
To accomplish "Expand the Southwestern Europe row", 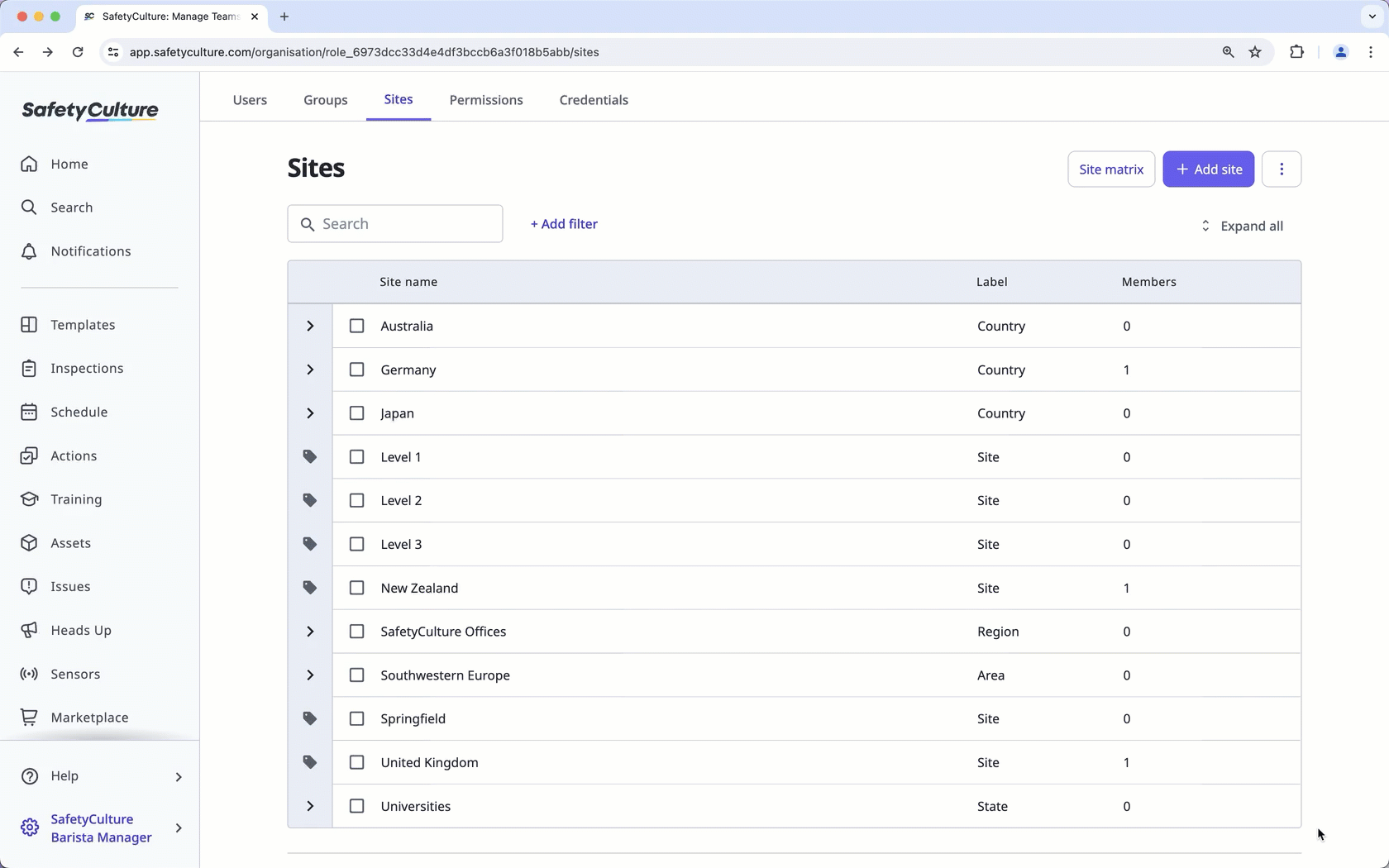I will (x=310, y=675).
